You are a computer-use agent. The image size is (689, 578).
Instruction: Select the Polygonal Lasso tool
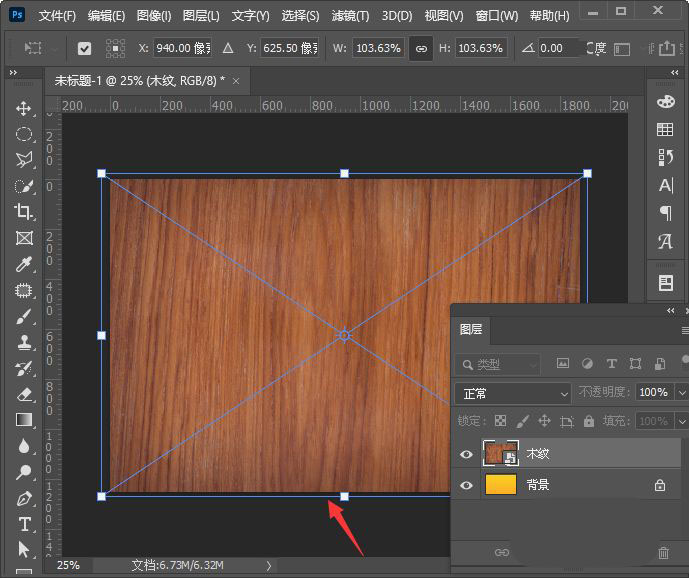tap(24, 160)
